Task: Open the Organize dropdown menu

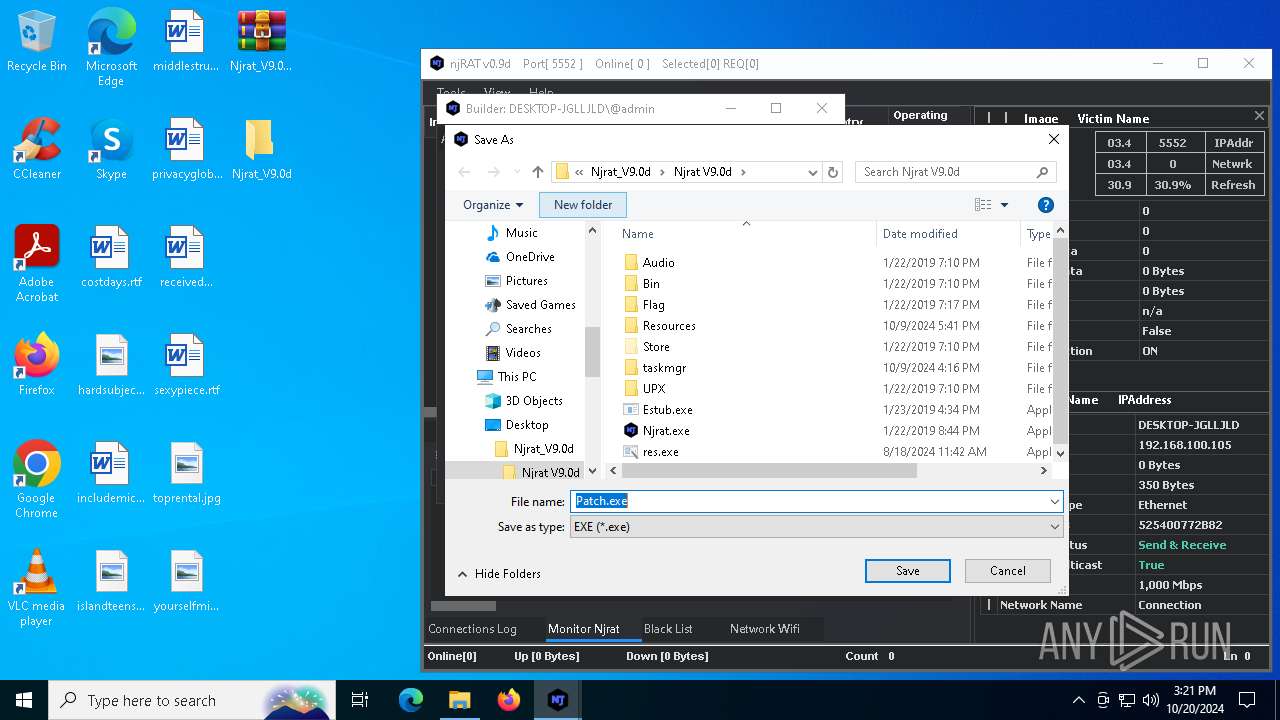Action: coord(493,205)
